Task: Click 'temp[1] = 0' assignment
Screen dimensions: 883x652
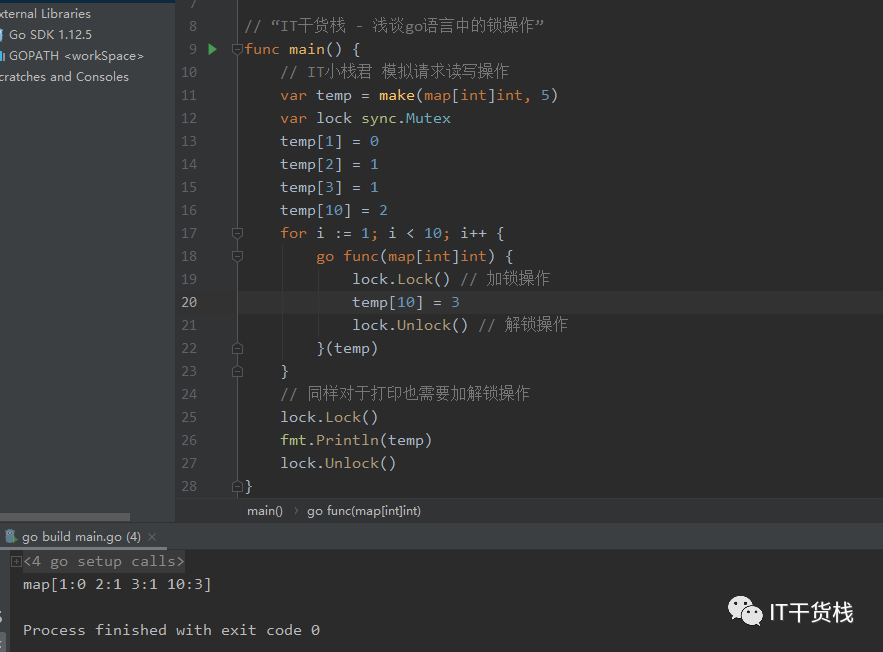Action: coord(329,141)
